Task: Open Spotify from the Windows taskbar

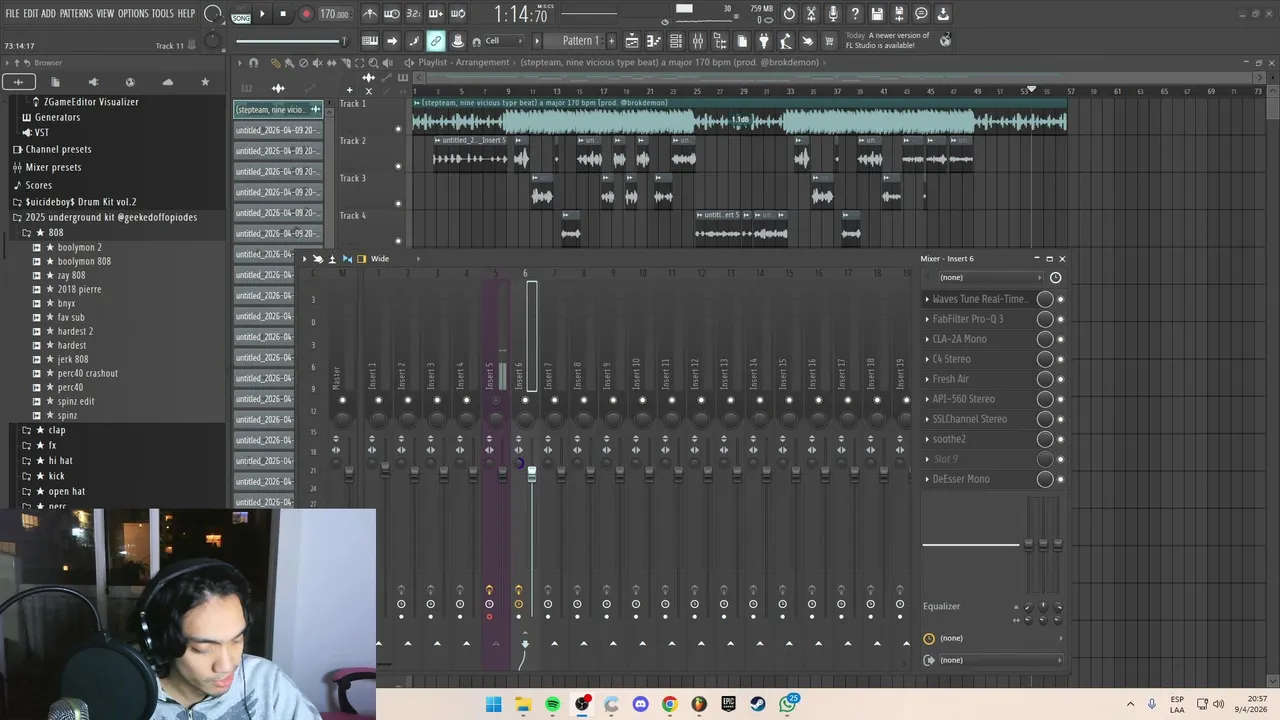Action: coord(552,704)
